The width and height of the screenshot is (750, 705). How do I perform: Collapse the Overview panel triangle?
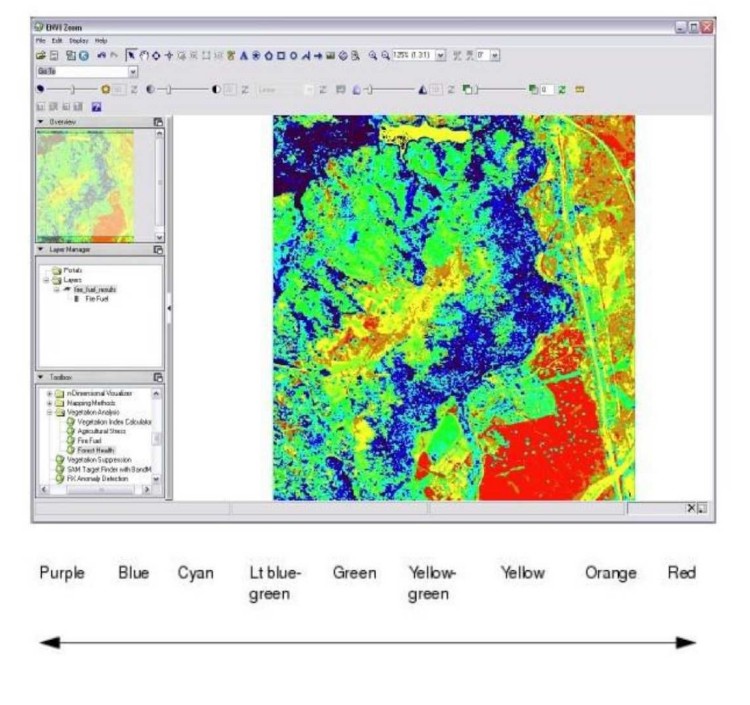point(41,122)
